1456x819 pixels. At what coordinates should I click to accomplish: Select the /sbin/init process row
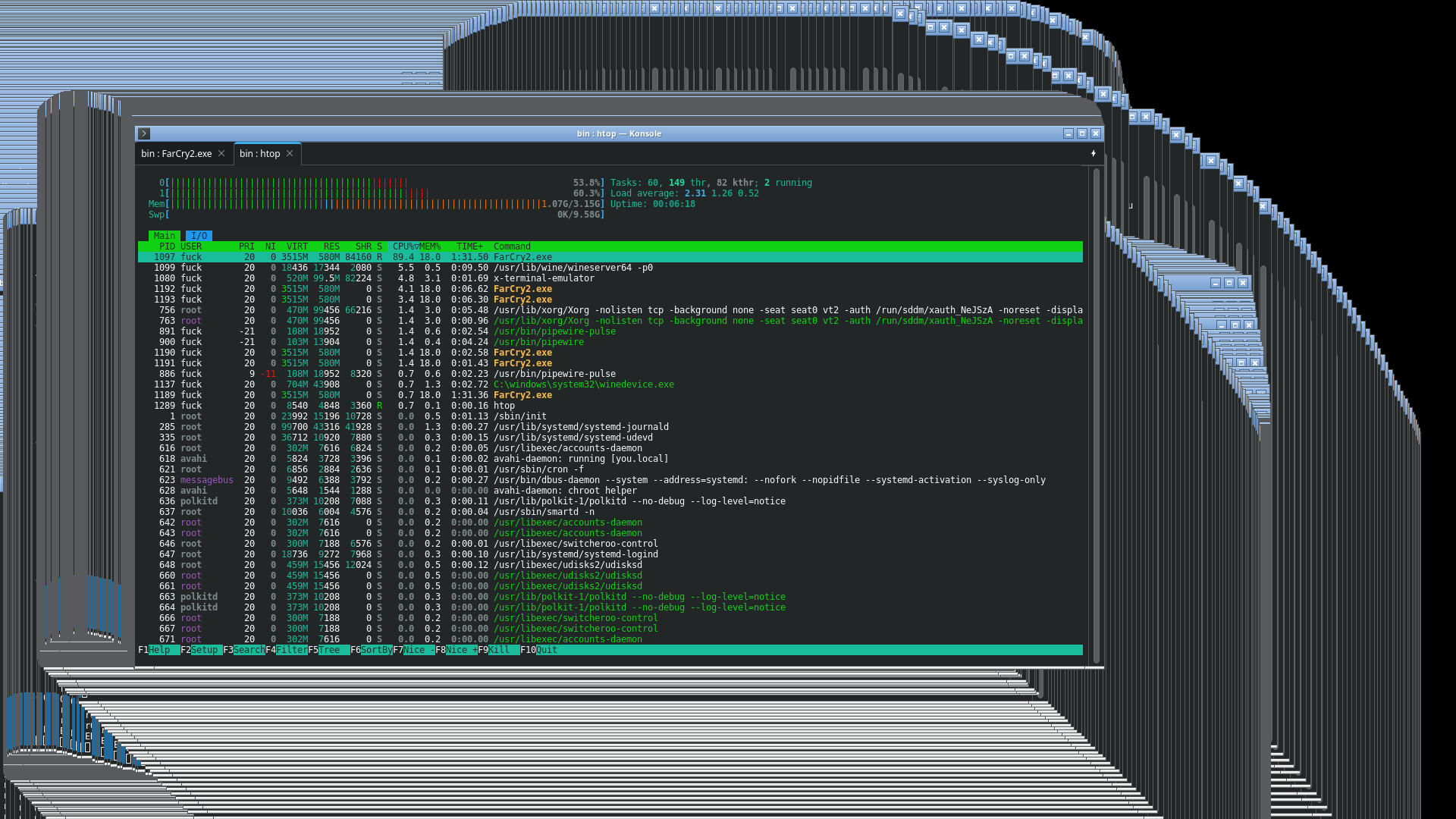click(x=610, y=416)
